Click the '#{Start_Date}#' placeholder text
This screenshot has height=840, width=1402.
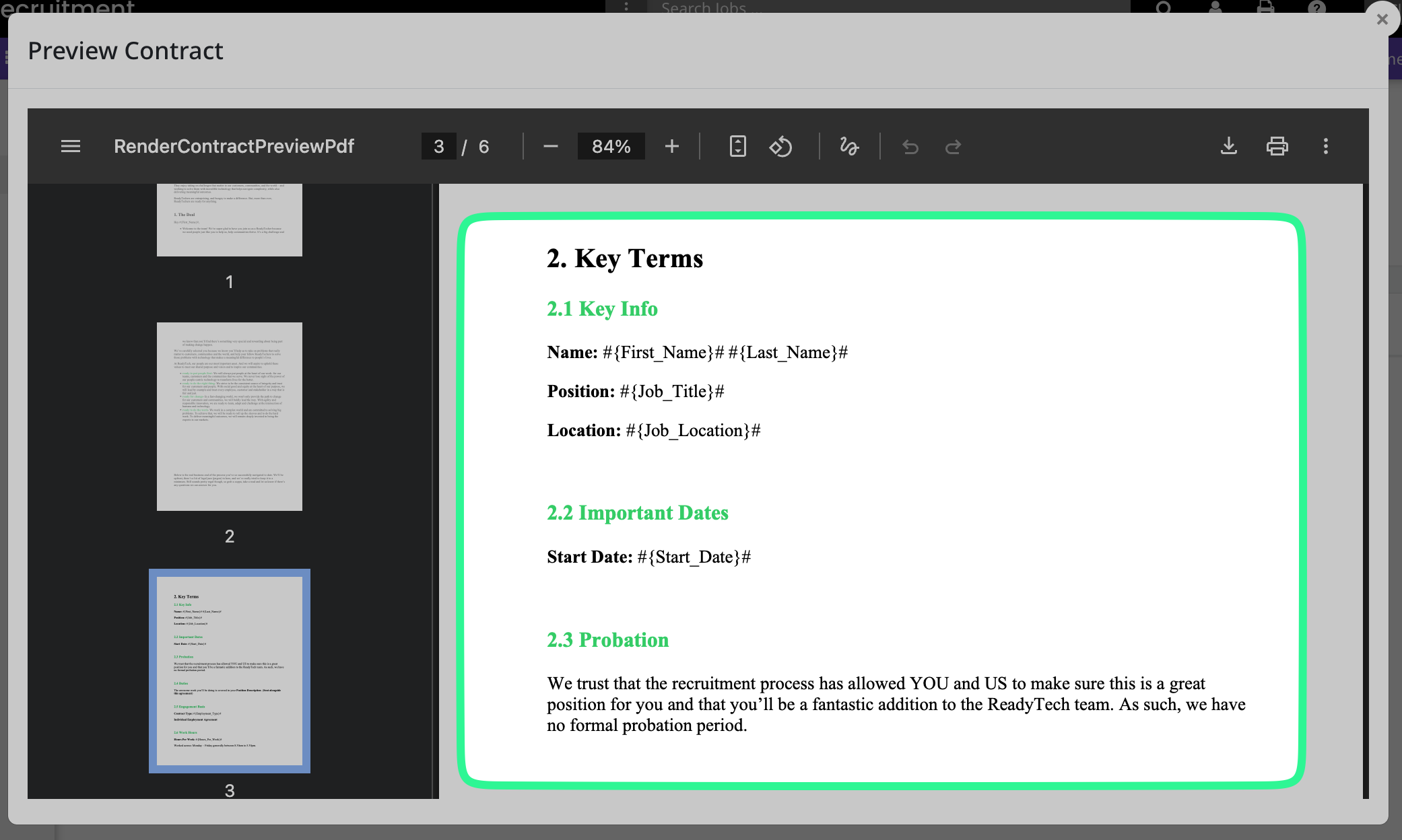coord(694,557)
